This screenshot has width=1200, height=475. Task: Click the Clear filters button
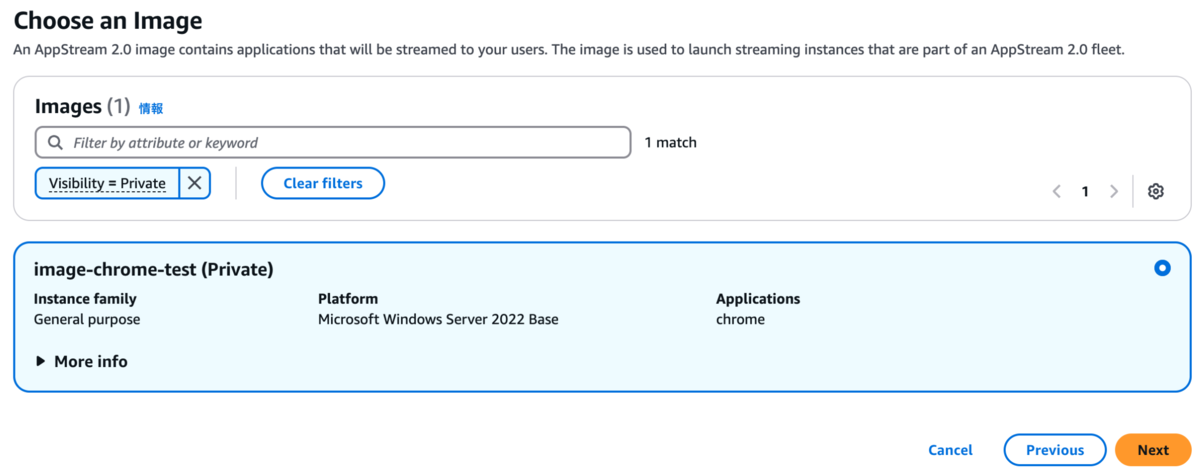pyautogui.click(x=323, y=183)
